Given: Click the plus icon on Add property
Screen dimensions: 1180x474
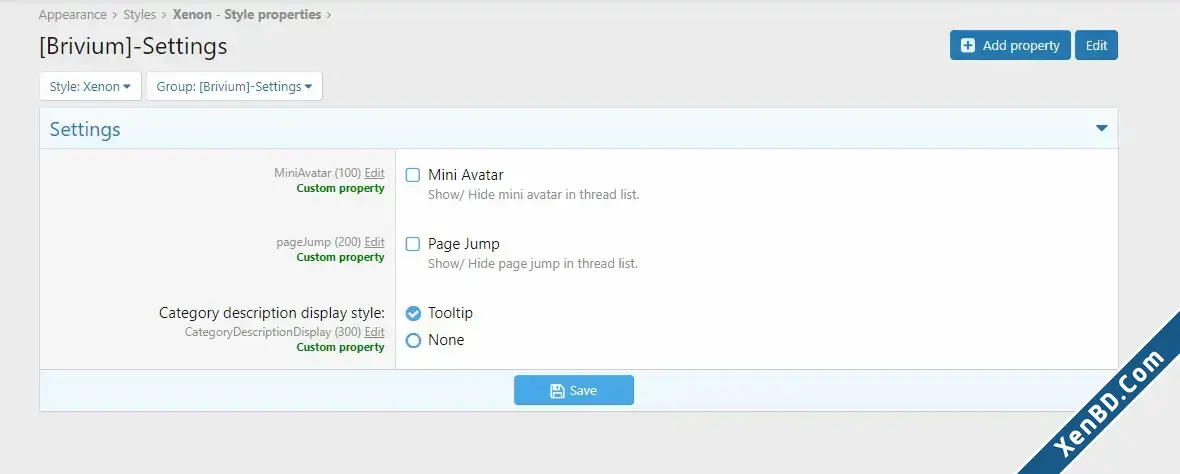Looking at the screenshot, I should click(x=968, y=46).
